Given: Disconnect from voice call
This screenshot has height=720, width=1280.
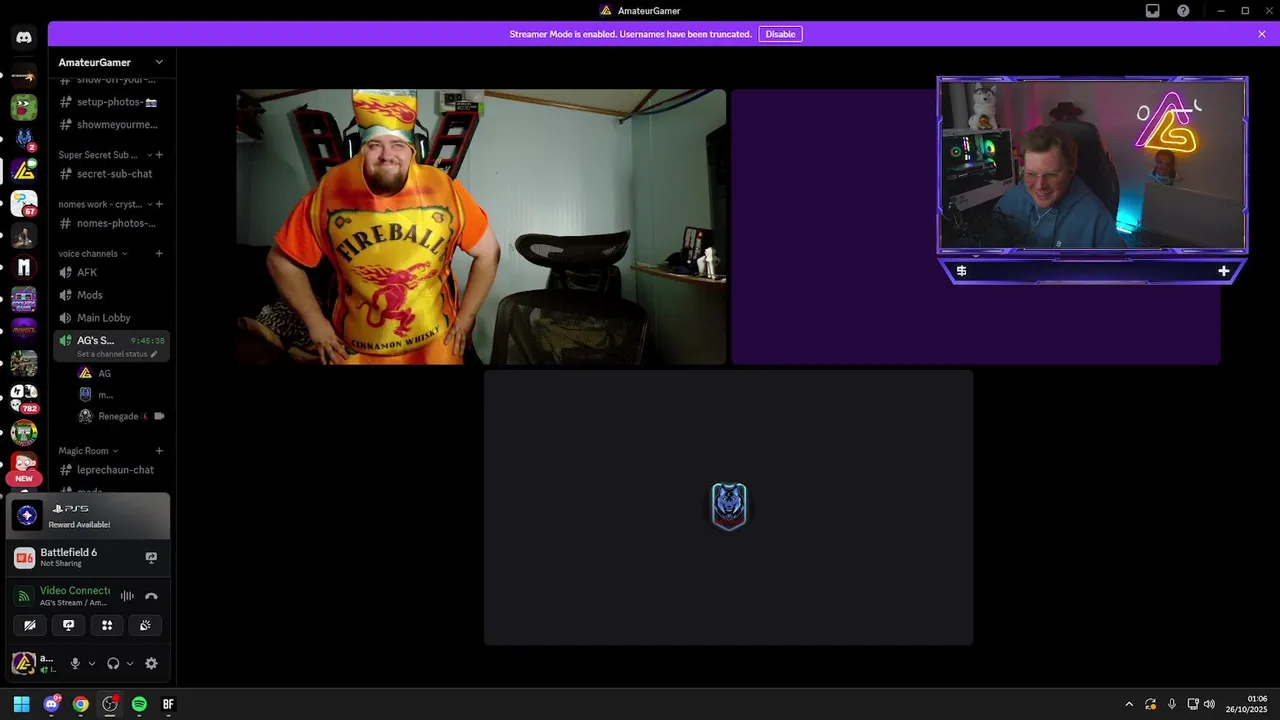Looking at the screenshot, I should pyautogui.click(x=151, y=596).
